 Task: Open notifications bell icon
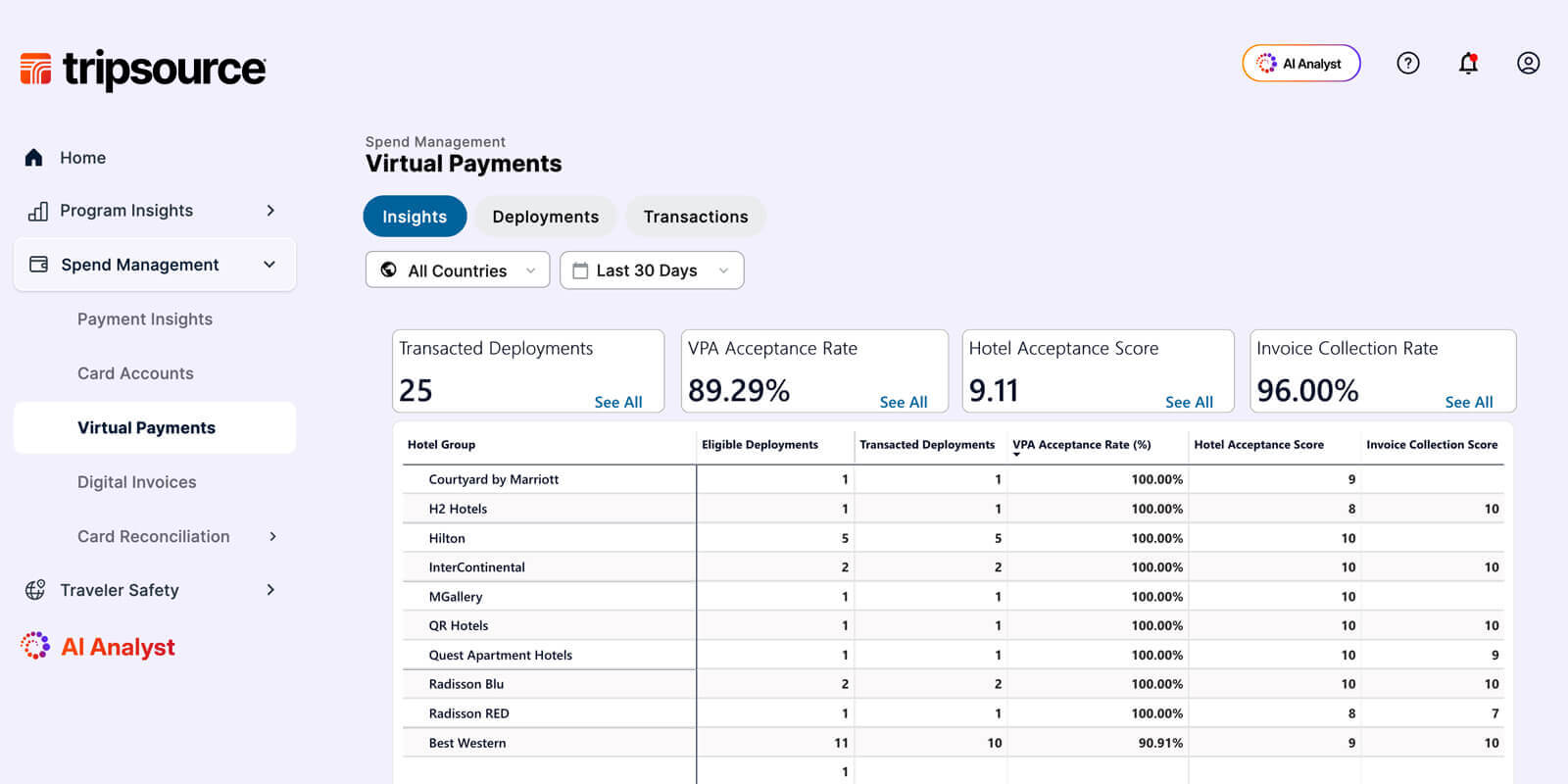click(1468, 64)
